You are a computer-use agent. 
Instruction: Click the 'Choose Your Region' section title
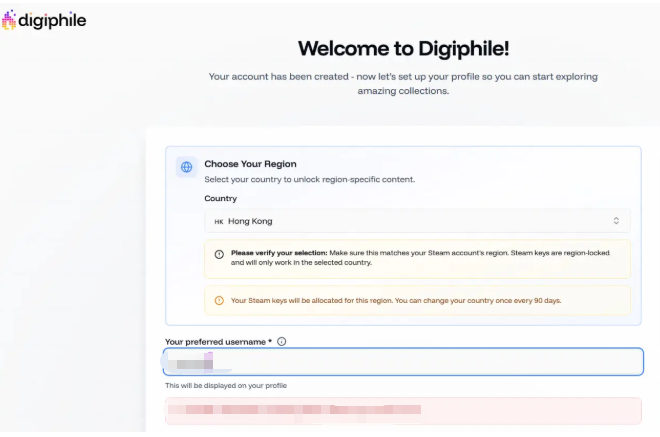(x=250, y=164)
